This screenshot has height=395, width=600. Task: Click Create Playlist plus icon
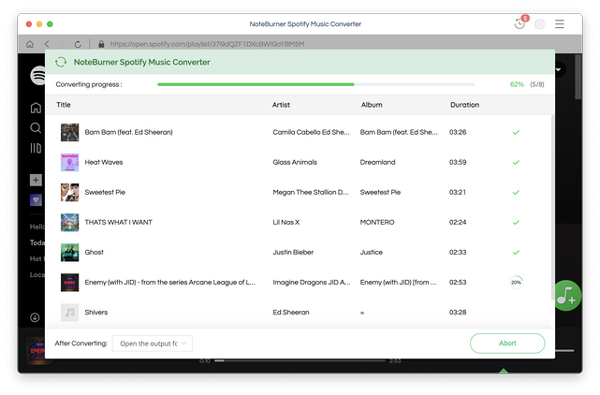[x=36, y=180]
